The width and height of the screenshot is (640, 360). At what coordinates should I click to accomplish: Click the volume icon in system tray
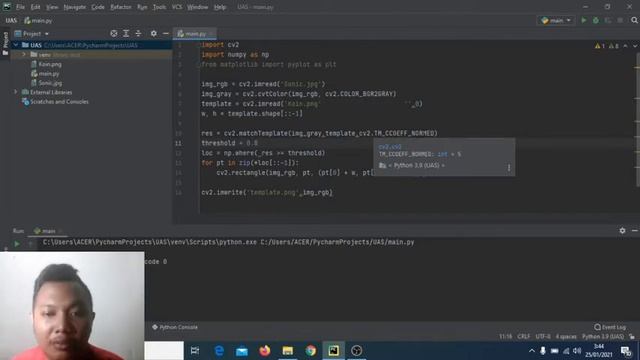coord(577,351)
